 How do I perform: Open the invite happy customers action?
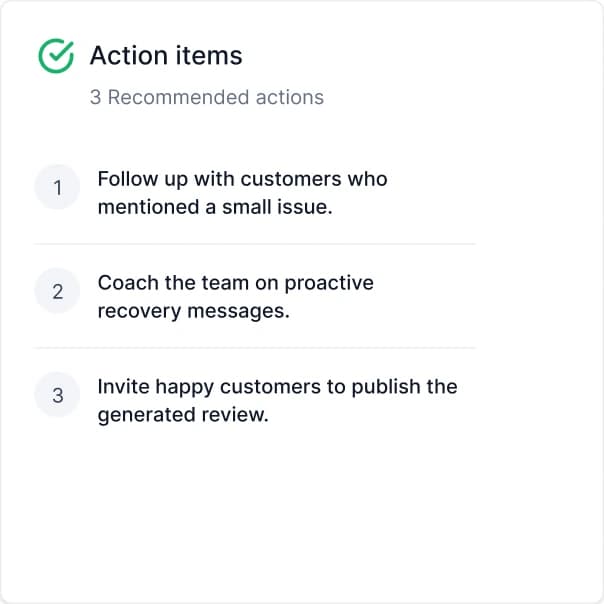click(x=277, y=401)
